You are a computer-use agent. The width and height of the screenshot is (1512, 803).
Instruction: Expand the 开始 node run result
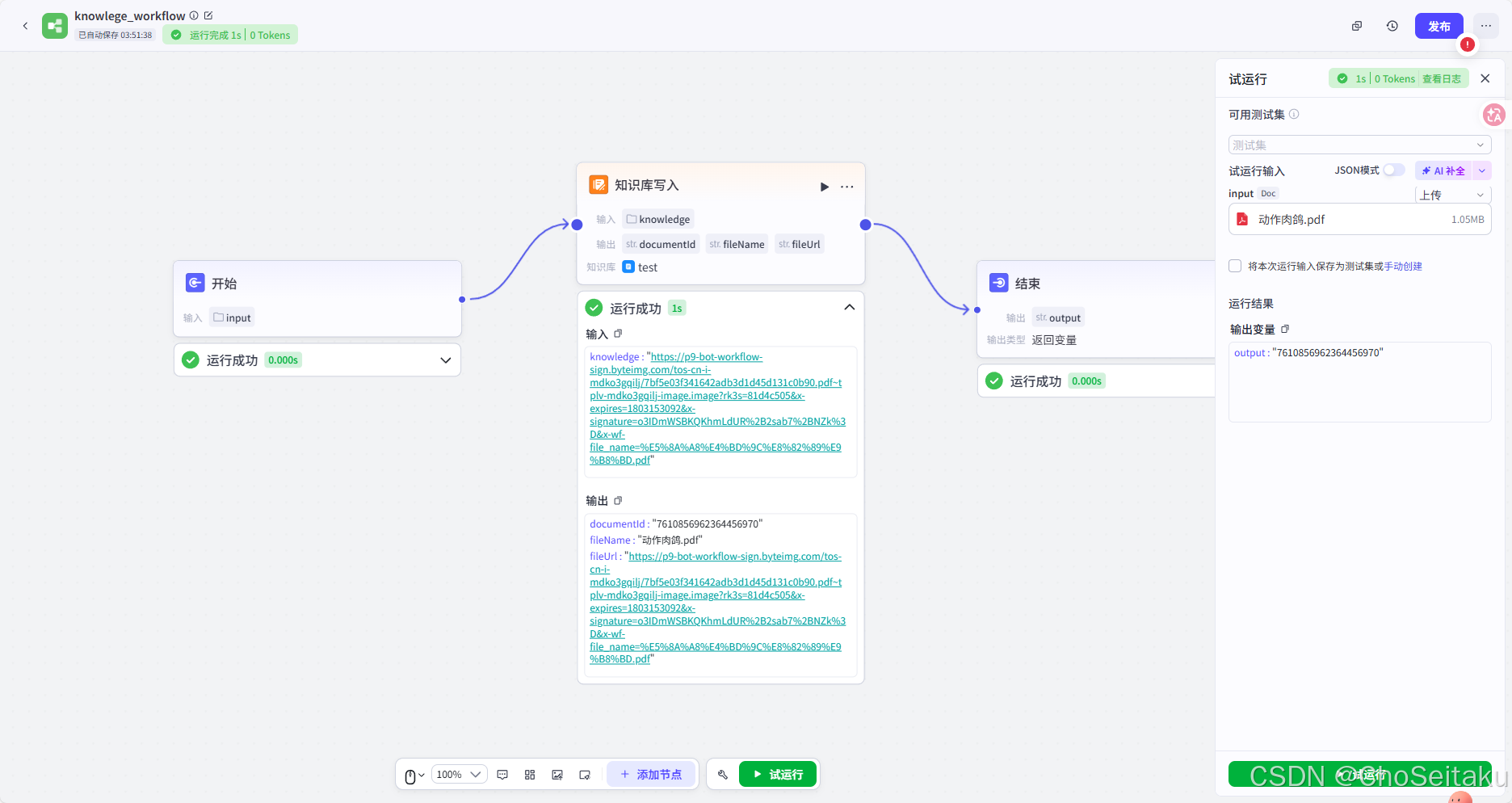(446, 360)
